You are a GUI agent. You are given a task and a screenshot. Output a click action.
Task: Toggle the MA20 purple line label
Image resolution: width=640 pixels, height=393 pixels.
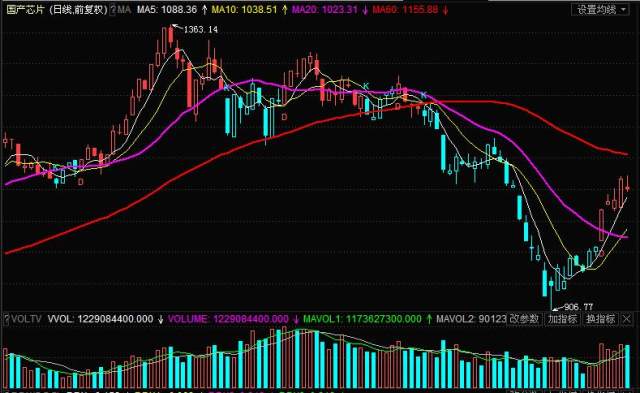click(324, 10)
